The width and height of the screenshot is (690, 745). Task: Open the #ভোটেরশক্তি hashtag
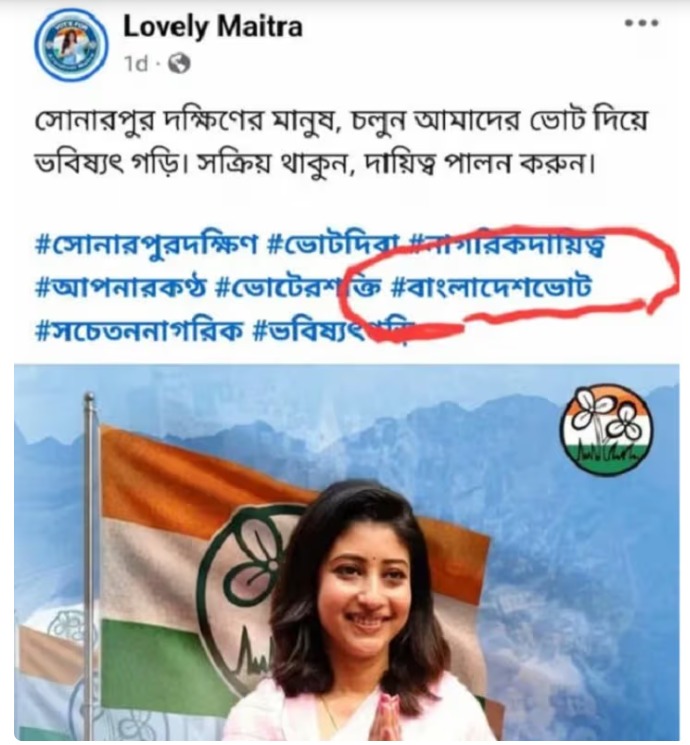point(298,287)
